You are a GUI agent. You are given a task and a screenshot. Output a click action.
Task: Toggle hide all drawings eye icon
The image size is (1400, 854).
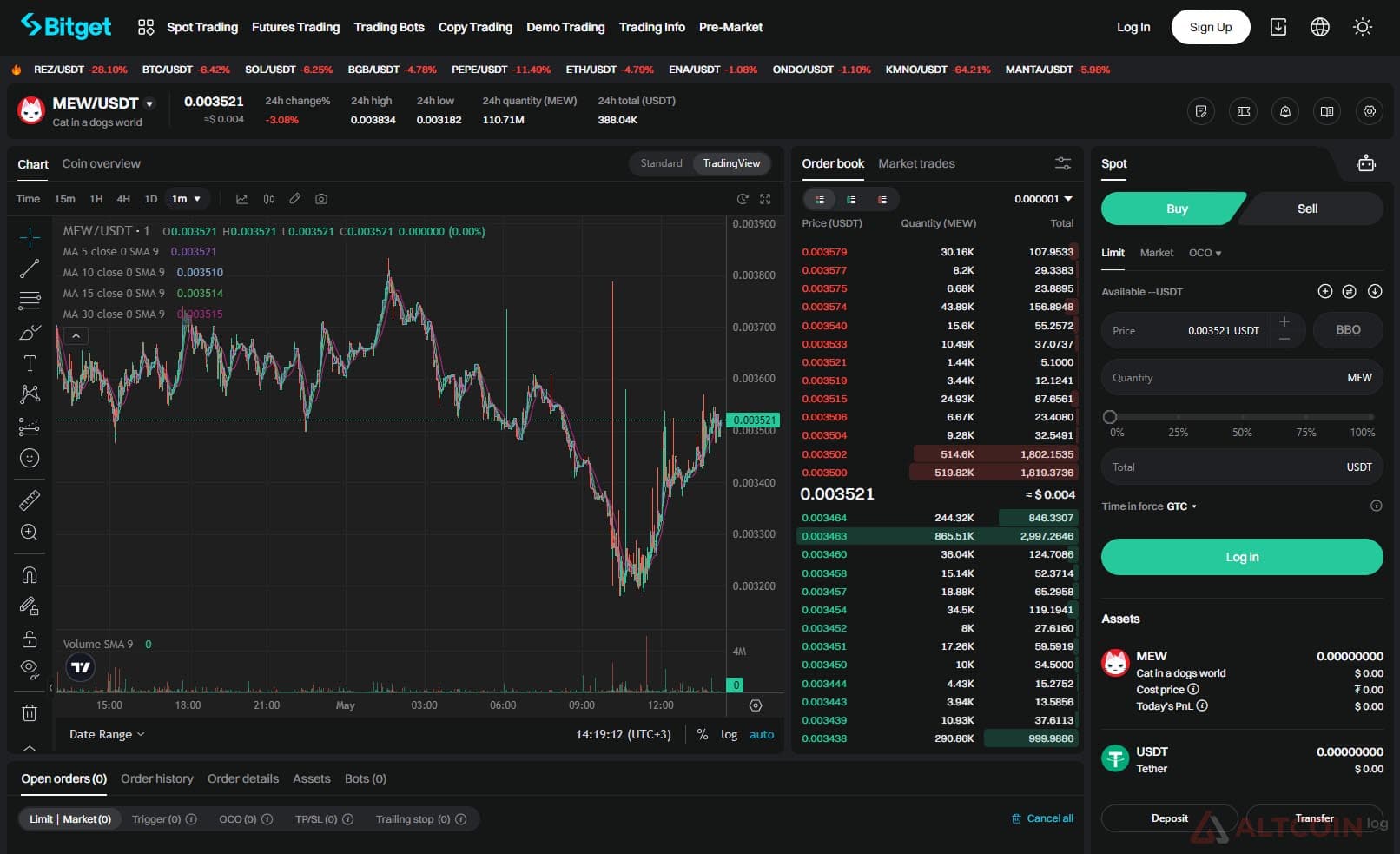coord(30,669)
